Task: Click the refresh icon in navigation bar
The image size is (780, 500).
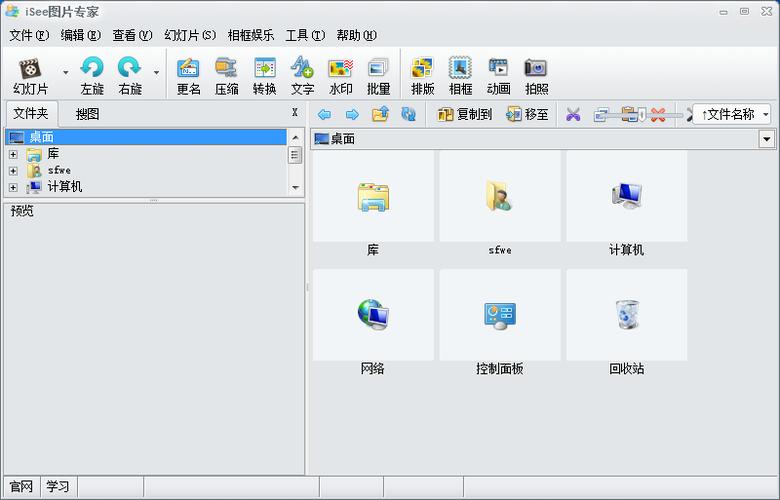Action: pos(408,115)
